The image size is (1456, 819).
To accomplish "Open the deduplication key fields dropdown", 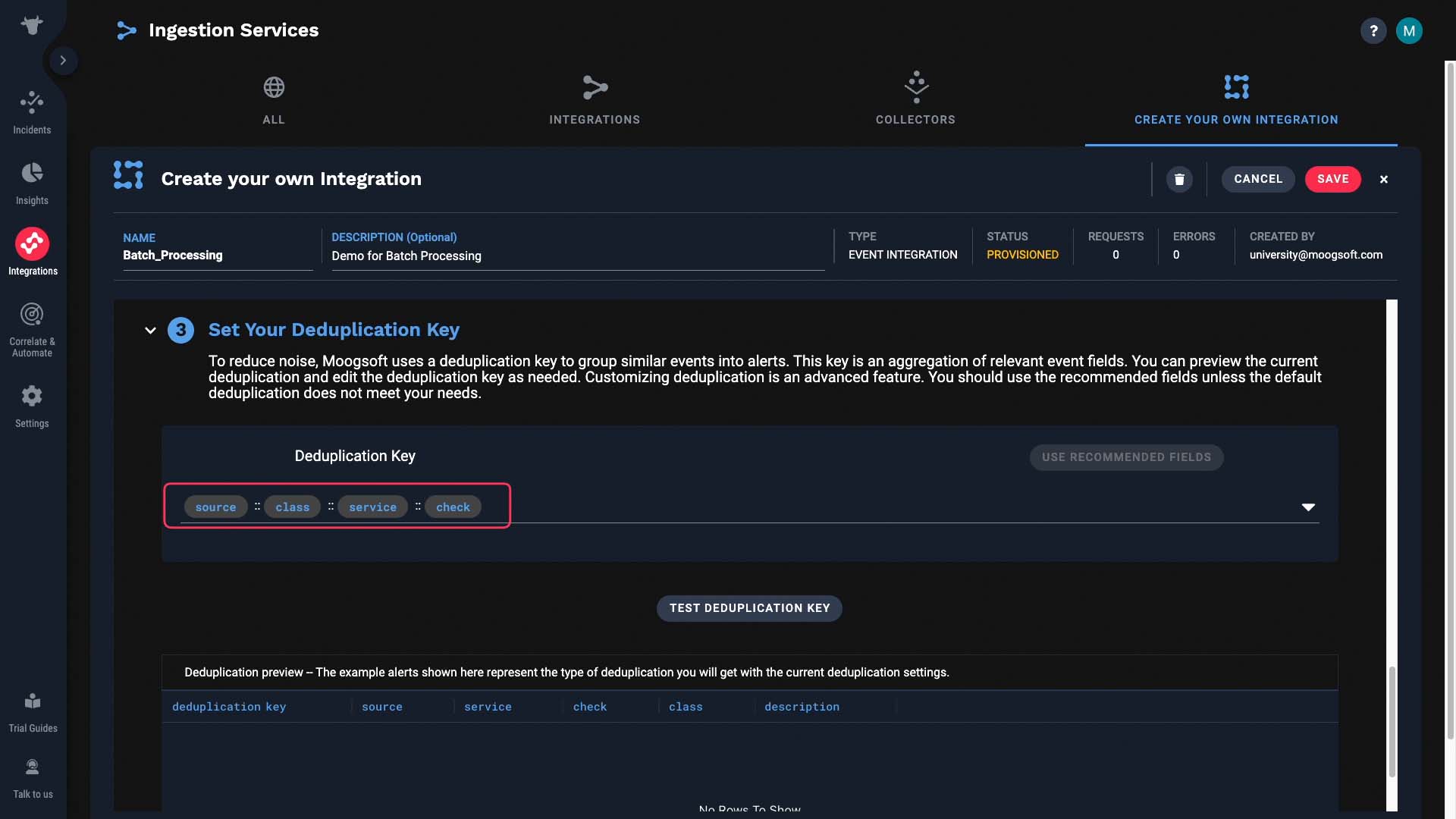I will [x=1308, y=507].
